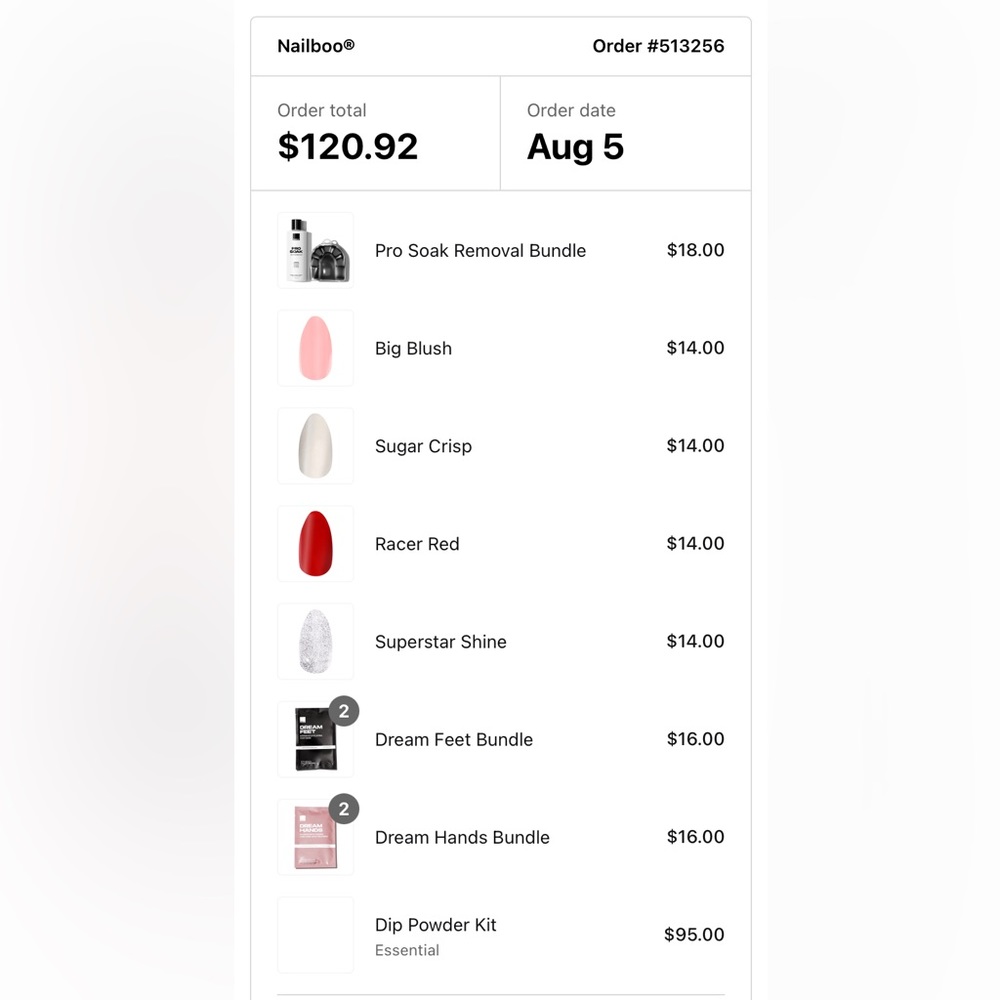Click the Aug 5 order date
Screen dimensions: 1000x1000
[575, 147]
